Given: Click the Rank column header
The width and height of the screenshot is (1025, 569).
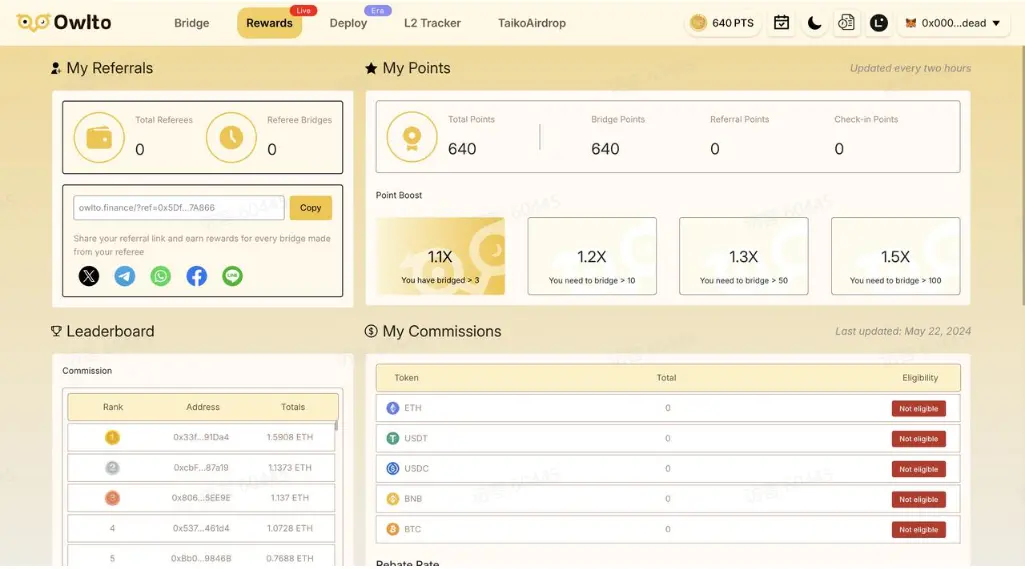Looking at the screenshot, I should coord(113,407).
